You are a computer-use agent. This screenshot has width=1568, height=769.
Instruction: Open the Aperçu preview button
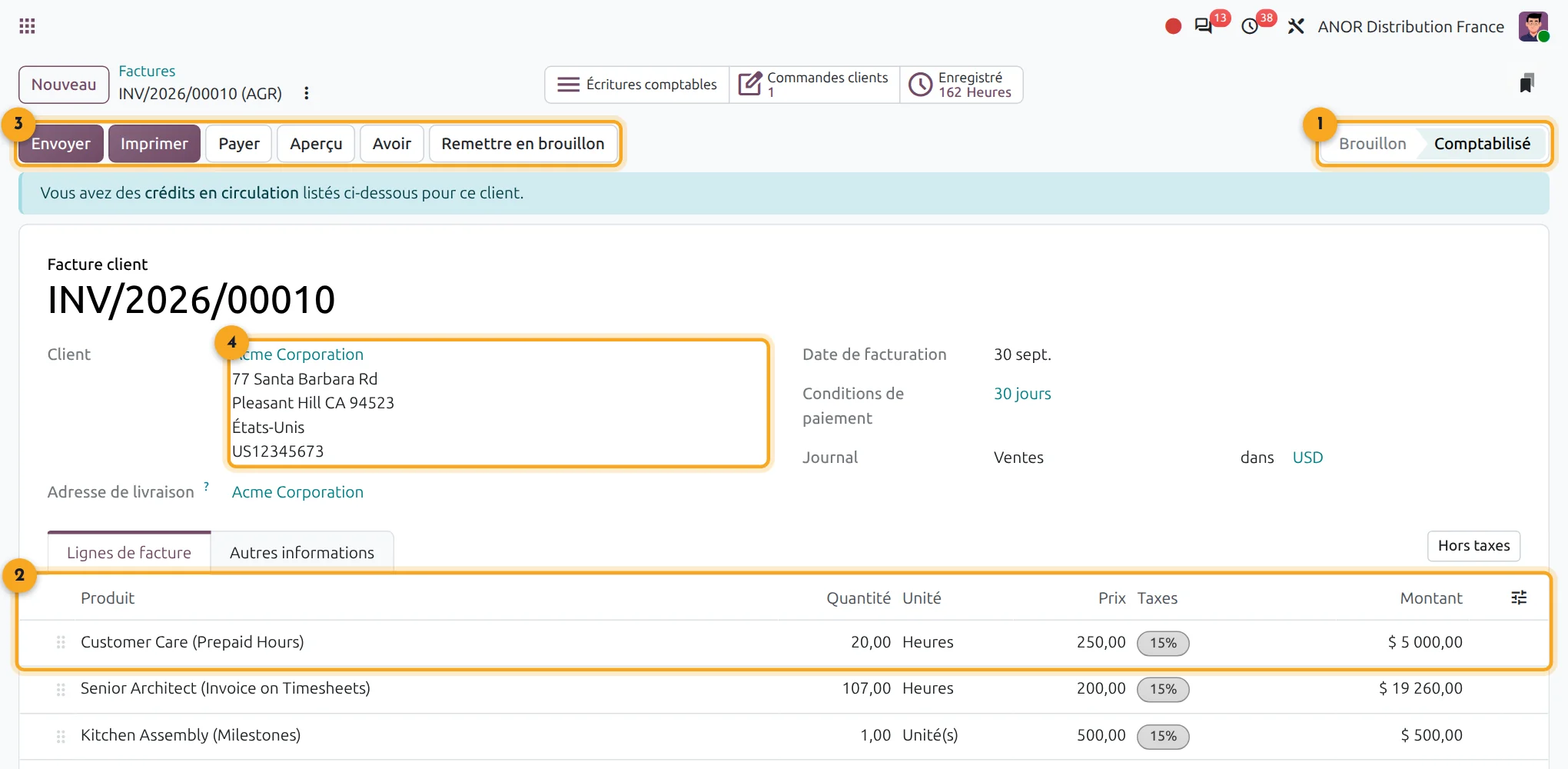pyautogui.click(x=316, y=144)
